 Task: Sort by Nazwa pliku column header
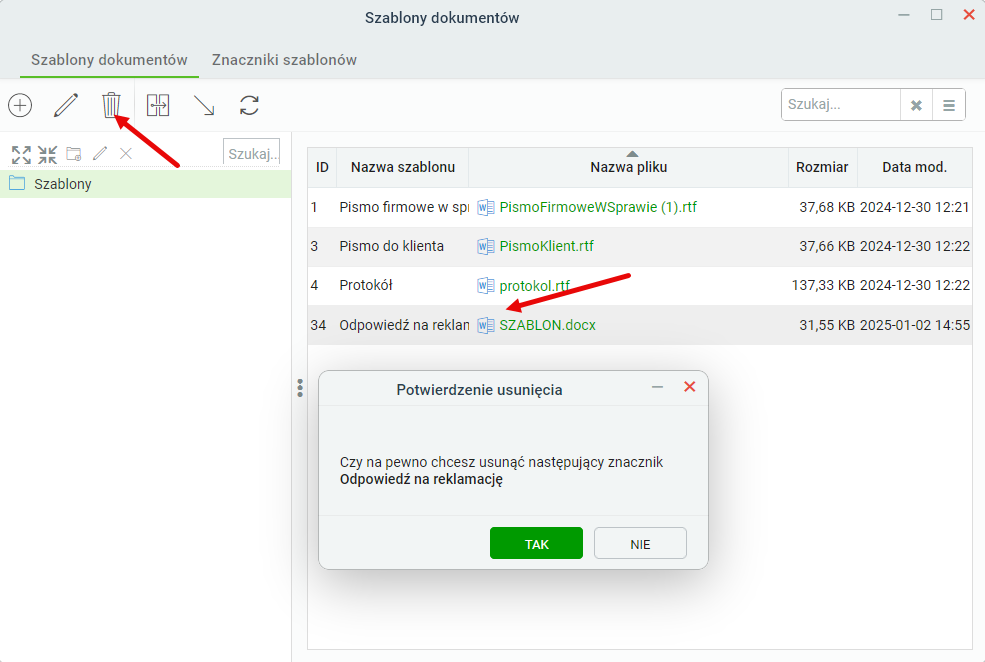pyautogui.click(x=628, y=167)
